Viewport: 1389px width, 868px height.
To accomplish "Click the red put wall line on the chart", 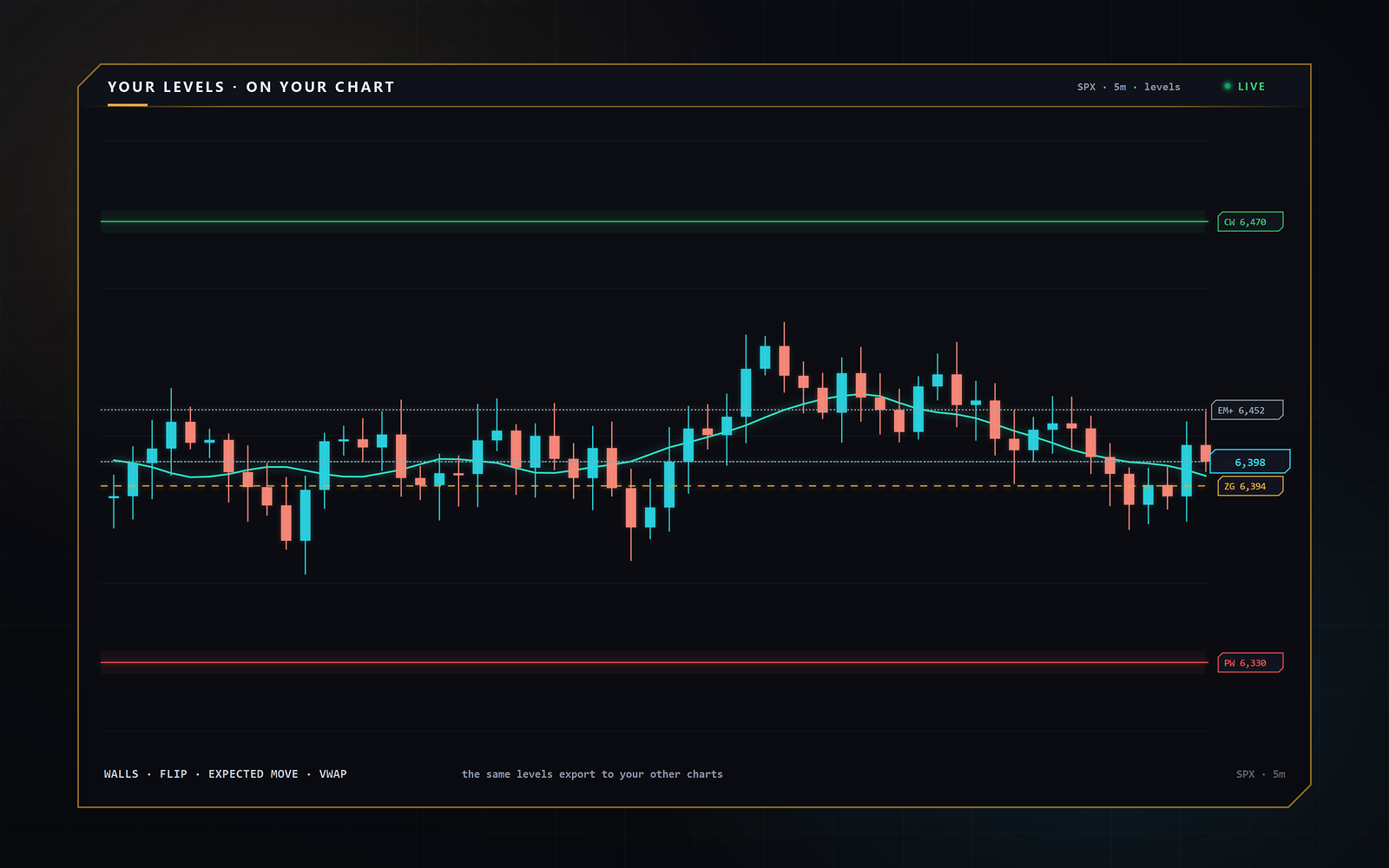I will [654, 663].
